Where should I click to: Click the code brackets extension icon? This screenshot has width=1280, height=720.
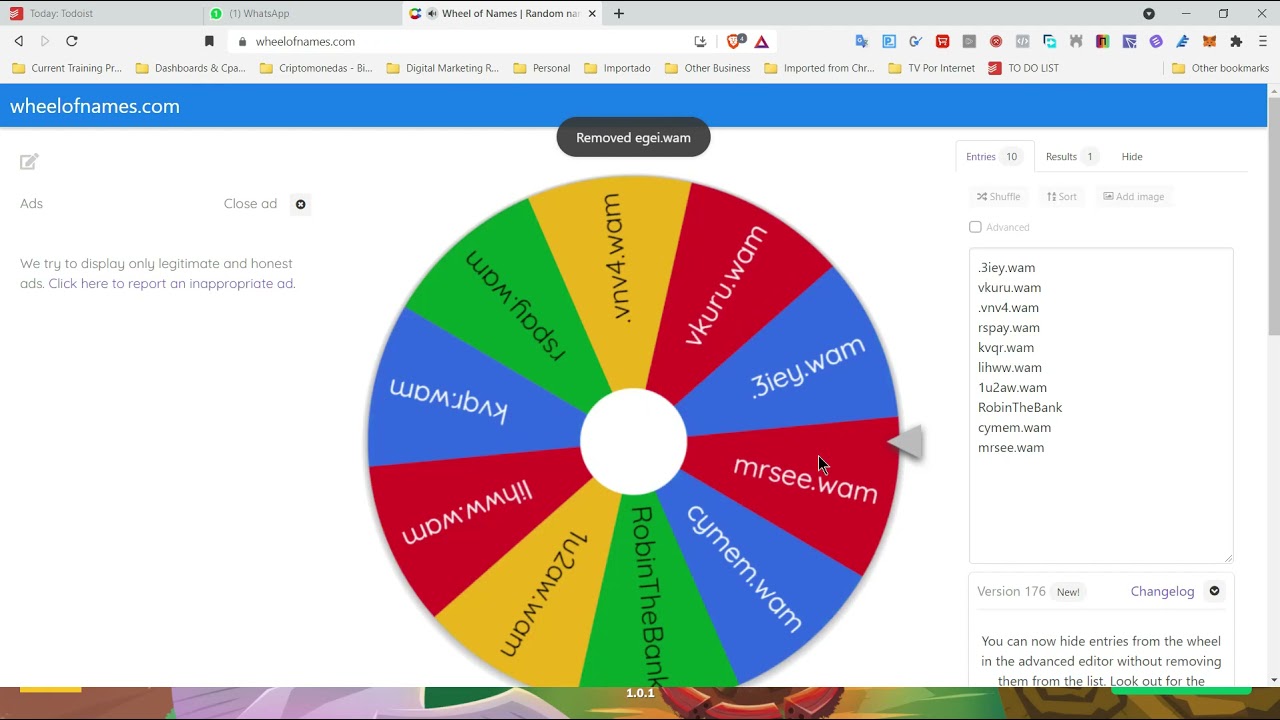pos(1022,41)
